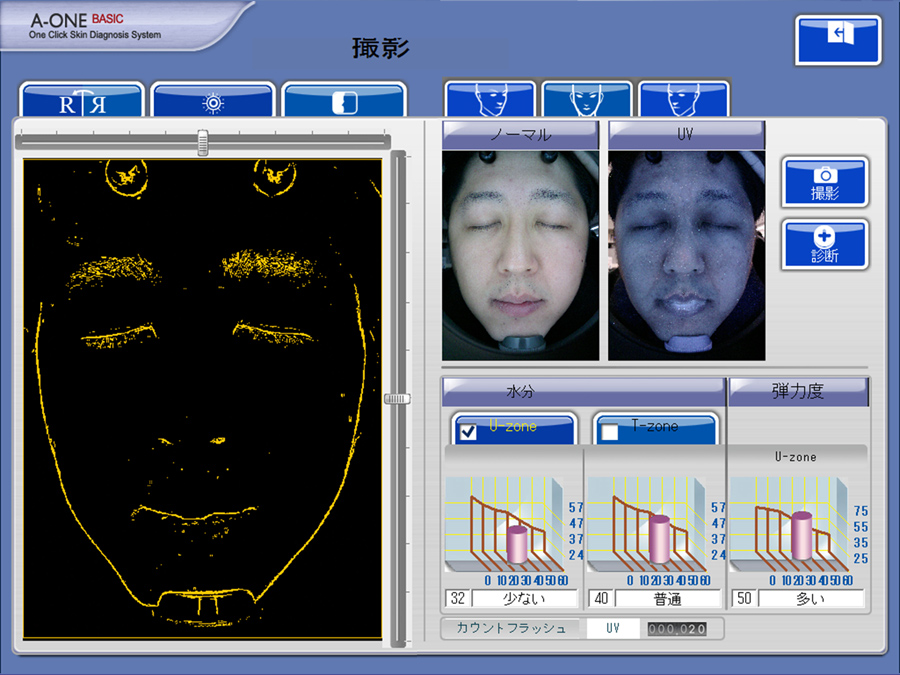The image size is (900, 675).
Task: Choose the front-facing face capture icon
Action: (586, 100)
